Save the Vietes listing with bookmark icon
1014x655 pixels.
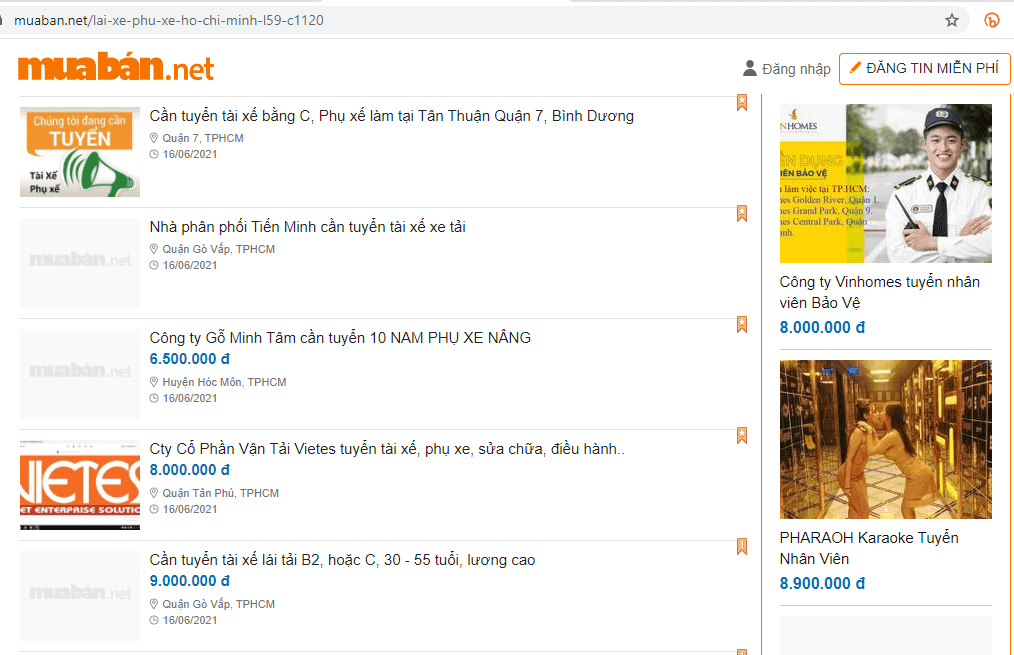742,436
